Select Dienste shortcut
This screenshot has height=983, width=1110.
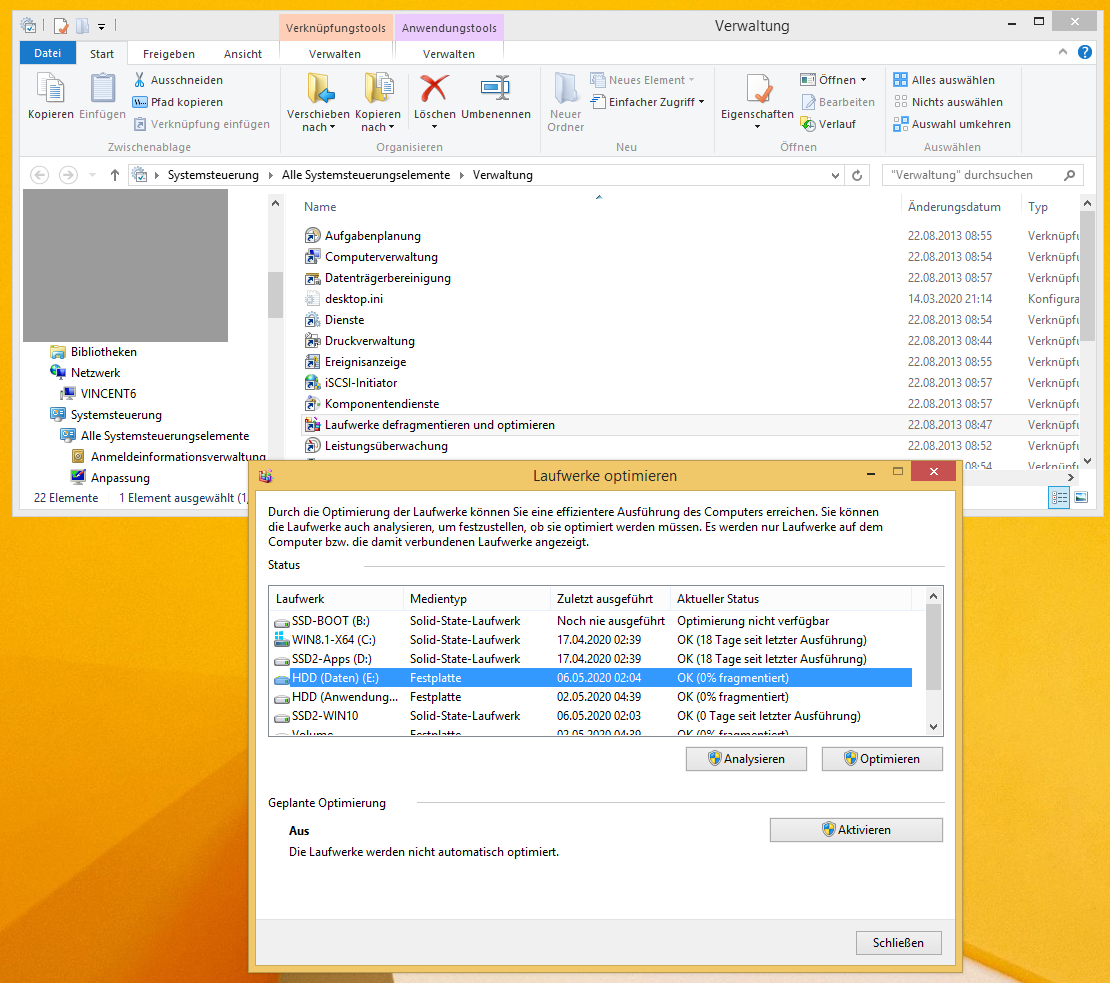[x=344, y=320]
